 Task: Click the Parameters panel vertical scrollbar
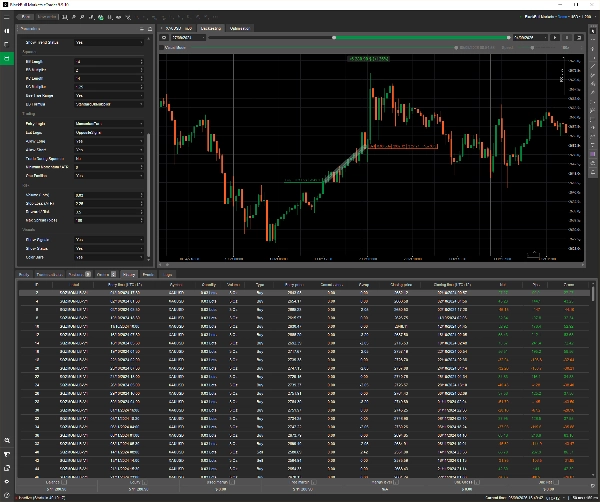[149, 195]
